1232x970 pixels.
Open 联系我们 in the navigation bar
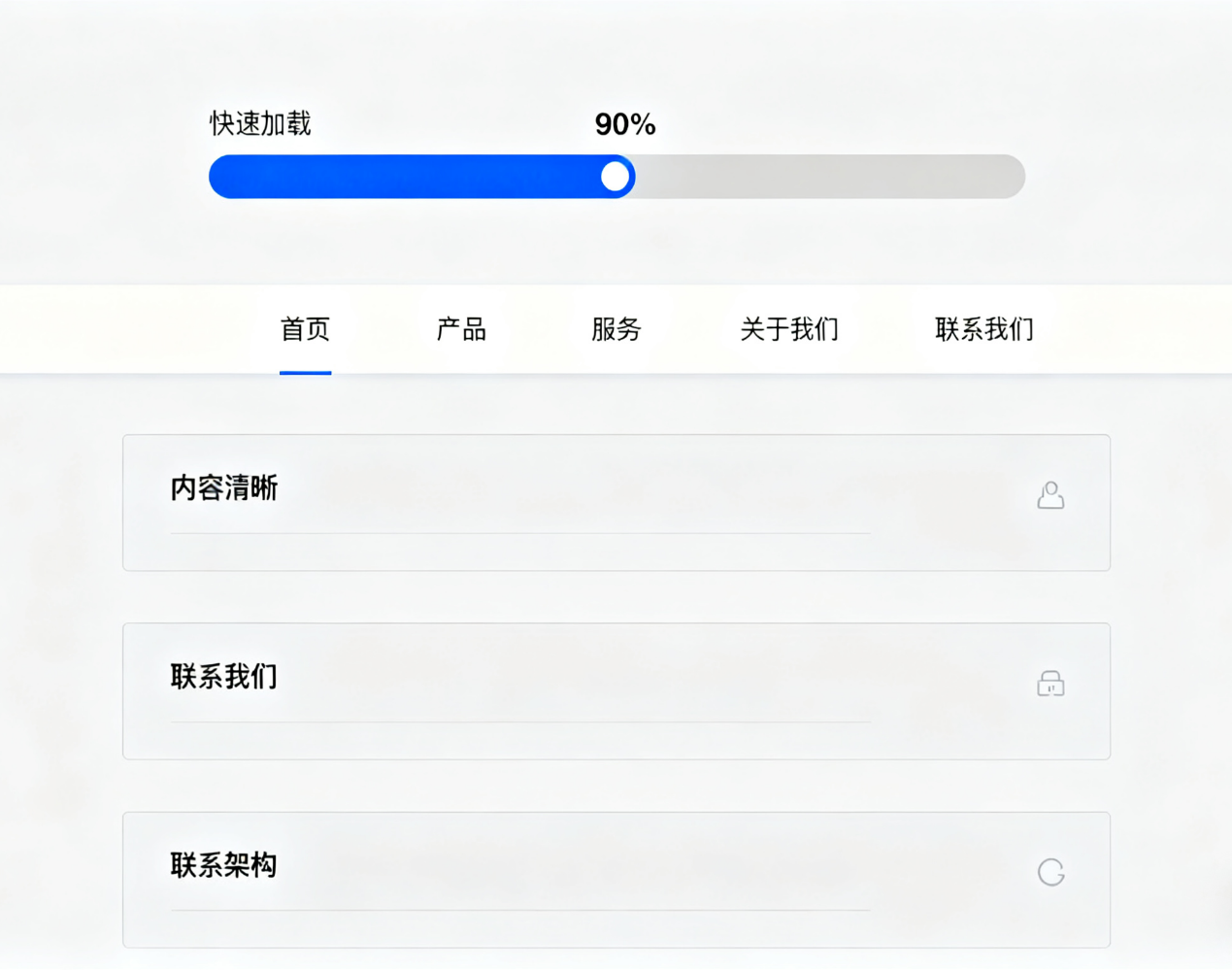[x=984, y=329]
